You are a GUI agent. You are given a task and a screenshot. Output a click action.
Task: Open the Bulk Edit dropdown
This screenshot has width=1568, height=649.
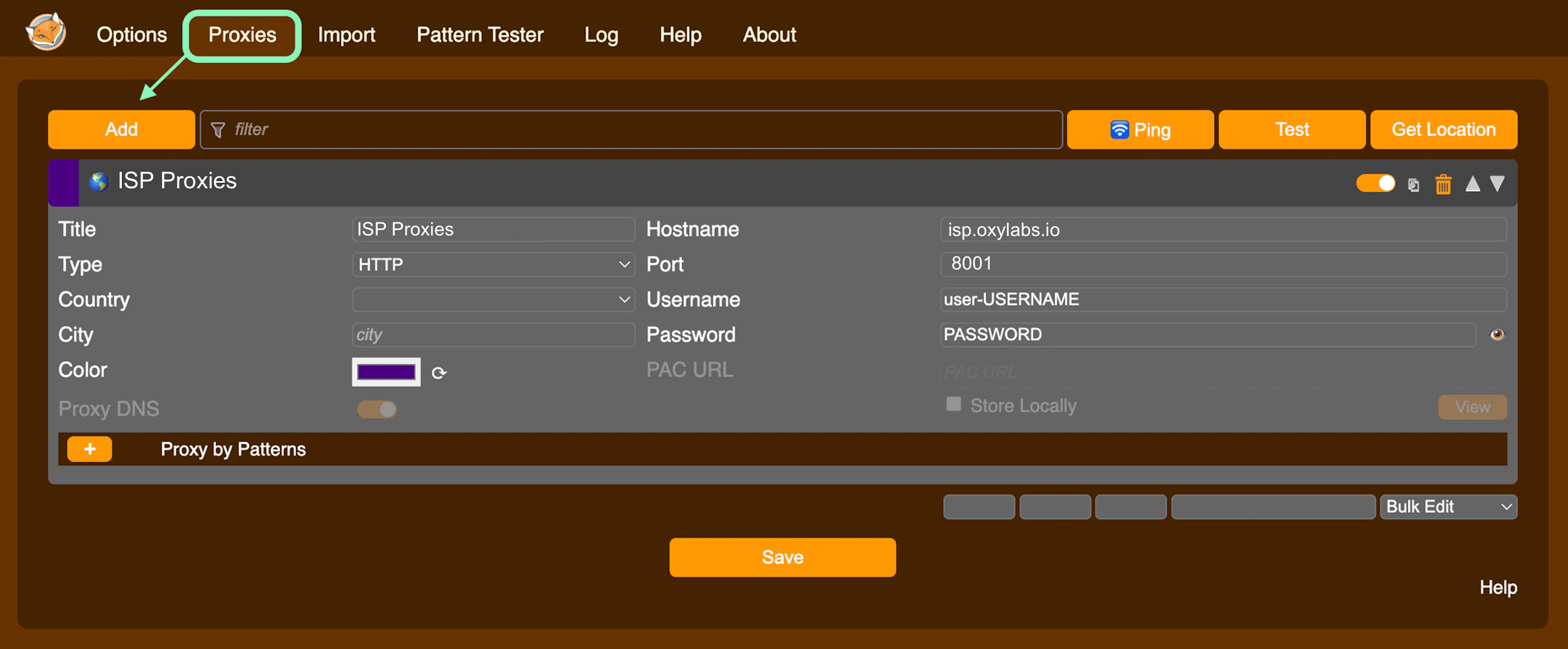1448,506
